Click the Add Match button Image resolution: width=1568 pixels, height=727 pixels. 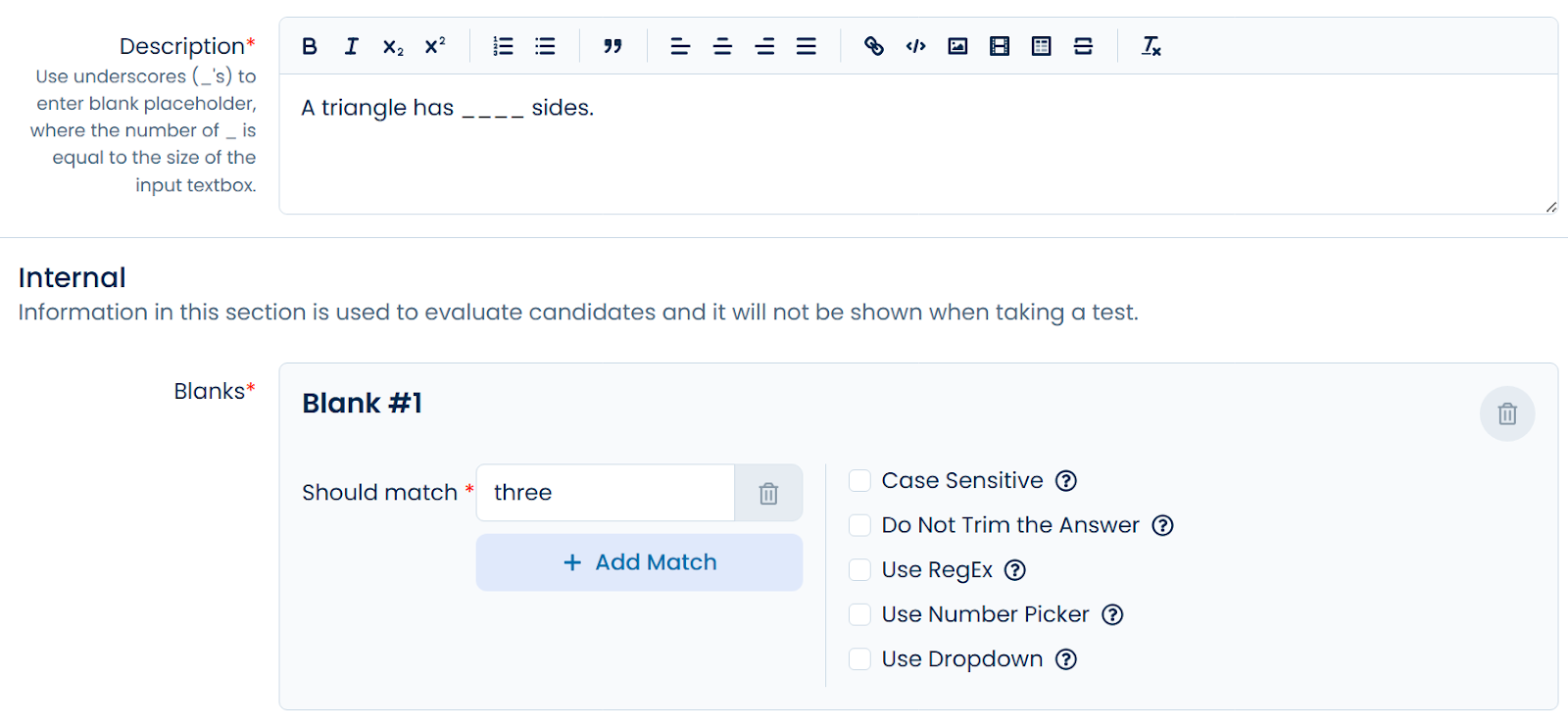click(x=639, y=562)
